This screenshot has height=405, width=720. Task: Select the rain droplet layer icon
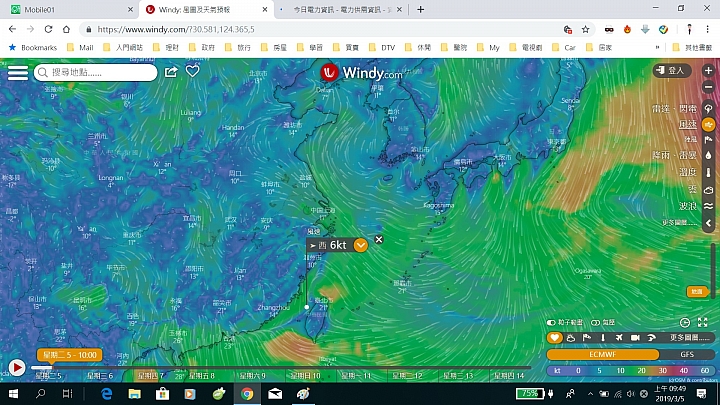[709, 155]
